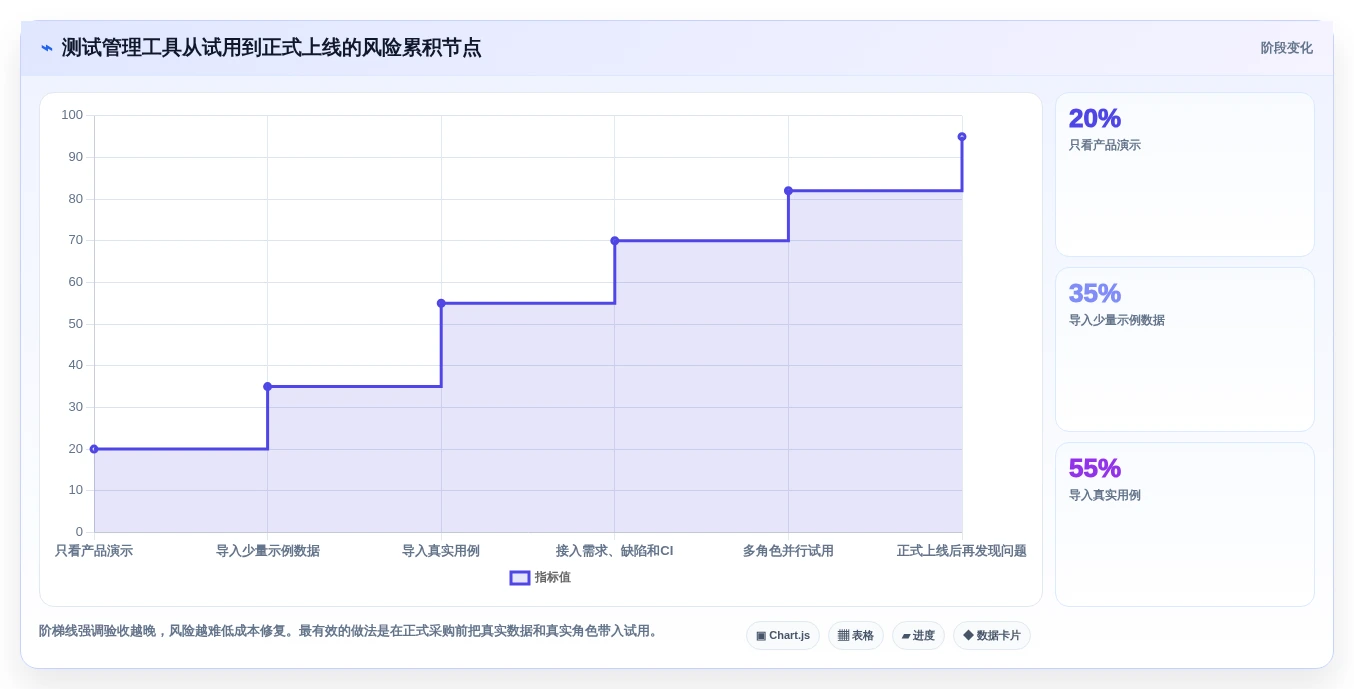This screenshot has height=689, width=1354.
Task: Click x-axis label 正式上线后再发现问题
Action: tap(962, 551)
